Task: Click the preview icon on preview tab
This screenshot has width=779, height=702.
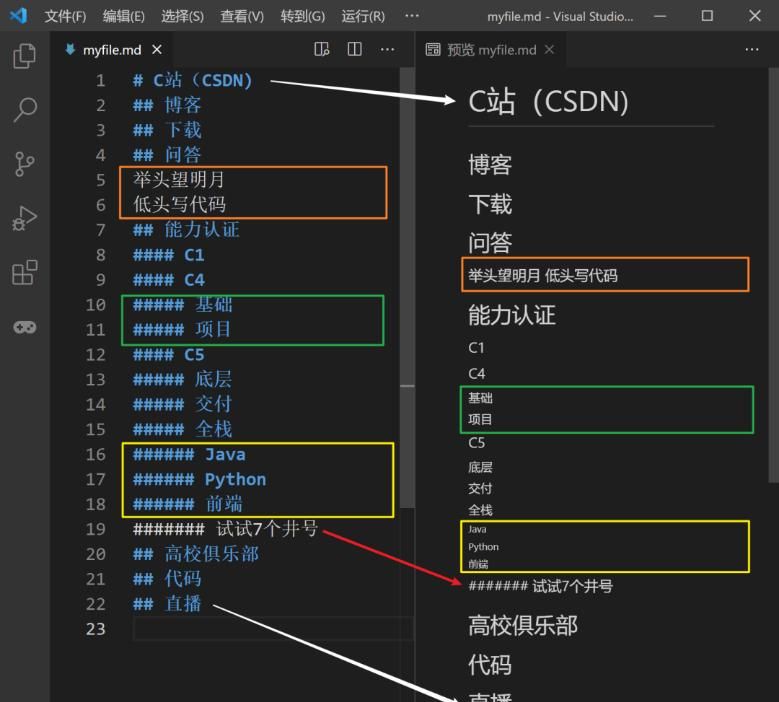Action: [433, 49]
